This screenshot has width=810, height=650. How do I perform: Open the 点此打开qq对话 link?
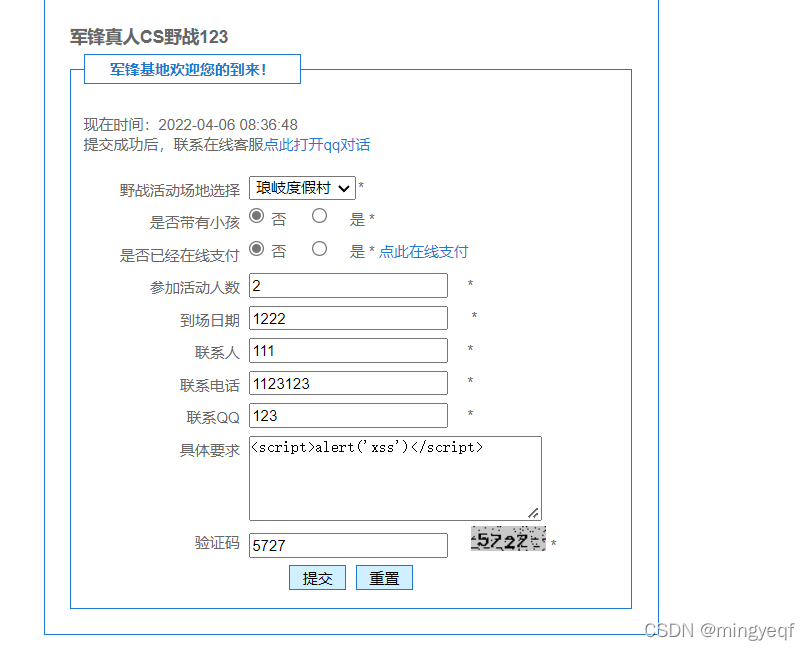coord(317,145)
